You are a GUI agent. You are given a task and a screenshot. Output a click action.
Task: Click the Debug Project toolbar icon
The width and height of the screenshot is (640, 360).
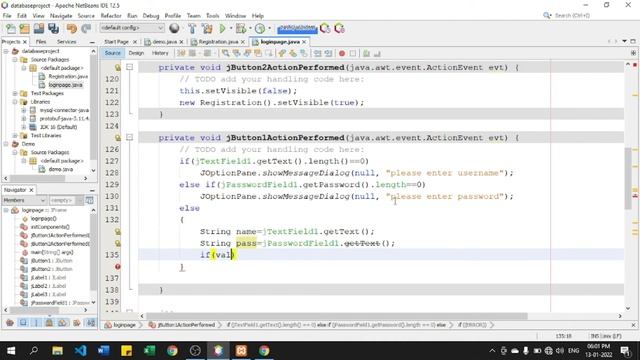tap(241, 28)
